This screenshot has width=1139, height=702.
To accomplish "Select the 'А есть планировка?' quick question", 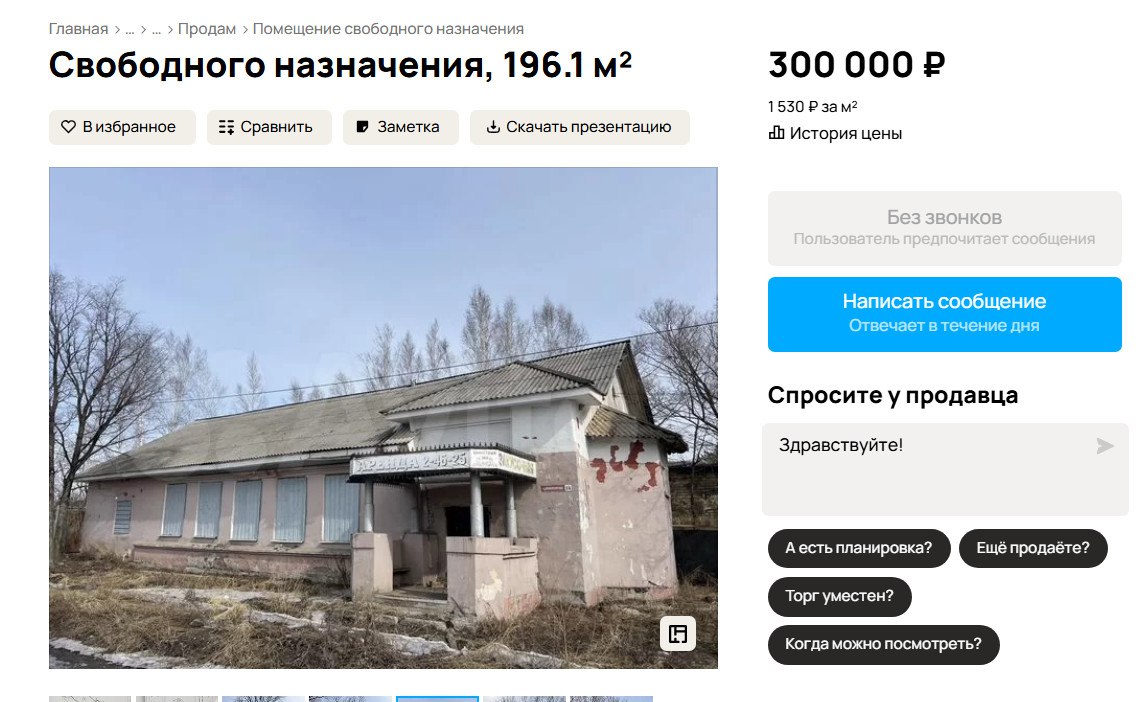I will coord(859,548).
